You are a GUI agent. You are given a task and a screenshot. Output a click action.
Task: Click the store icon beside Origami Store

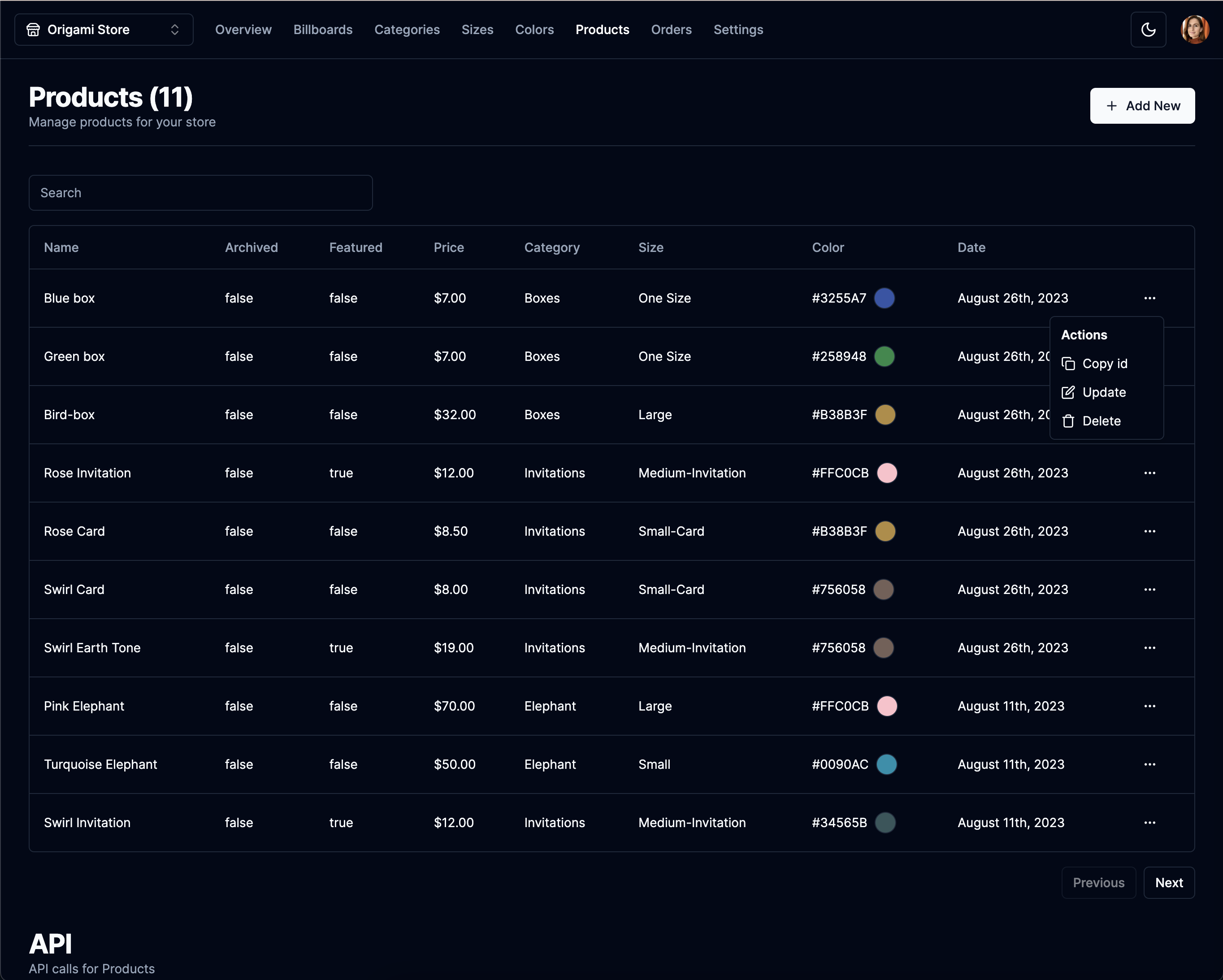[x=33, y=30]
